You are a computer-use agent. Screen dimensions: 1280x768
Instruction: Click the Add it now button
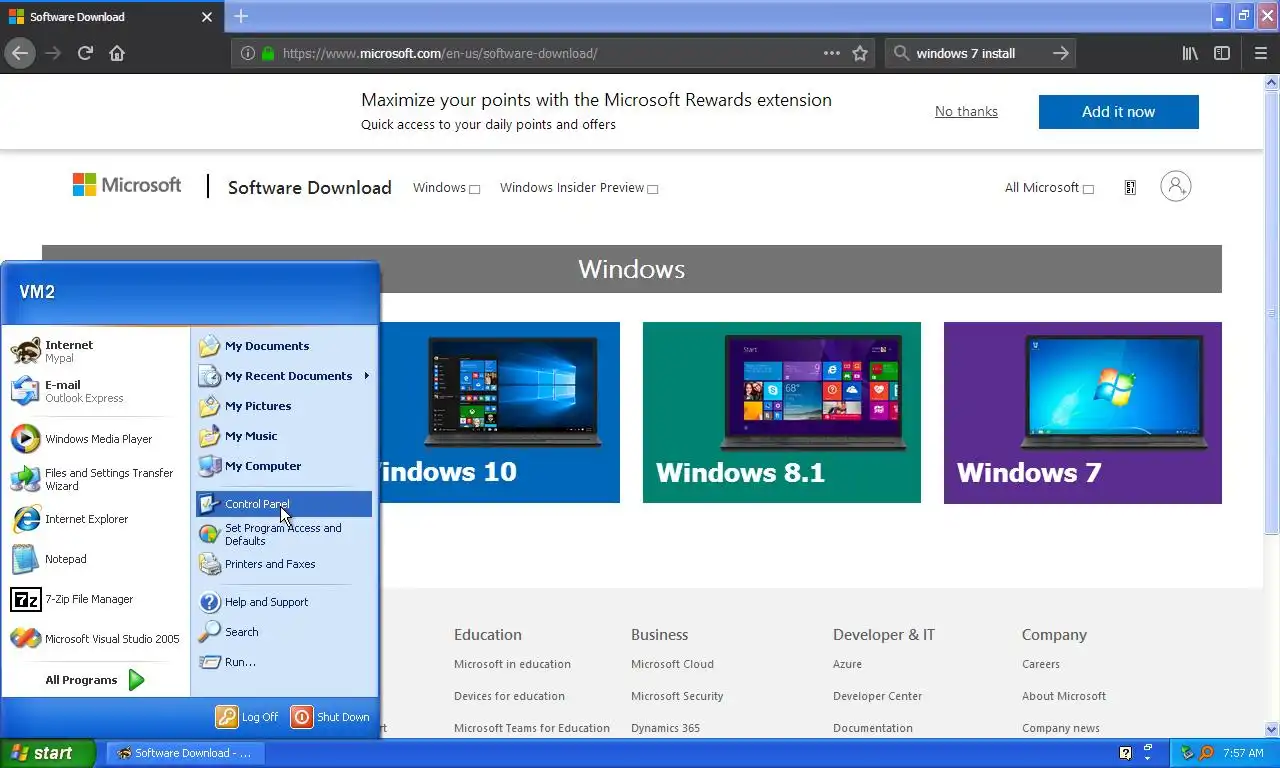click(x=1118, y=112)
